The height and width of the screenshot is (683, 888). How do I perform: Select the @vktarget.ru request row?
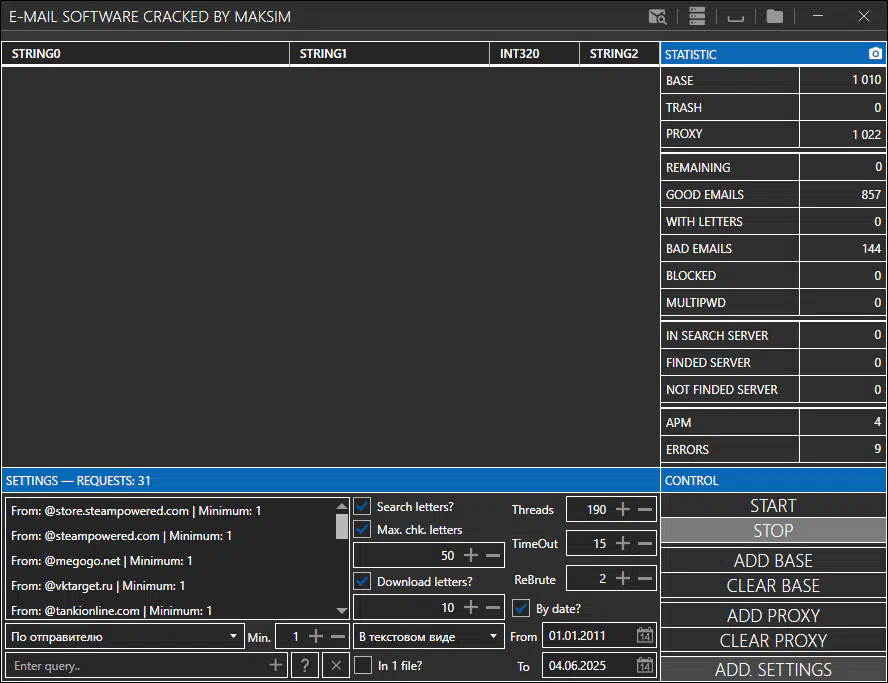pyautogui.click(x=171, y=585)
